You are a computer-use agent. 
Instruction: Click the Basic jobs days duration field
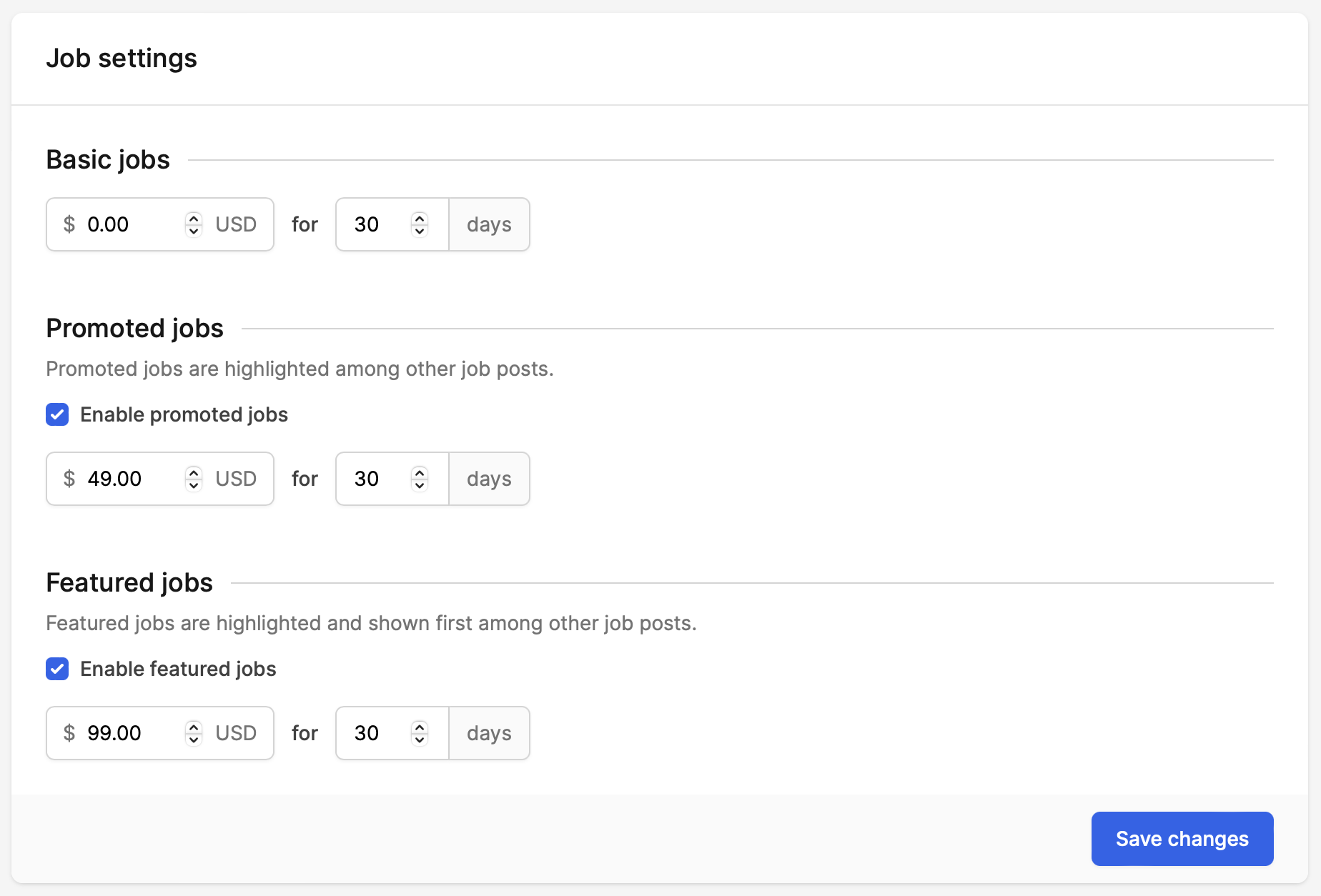point(375,224)
